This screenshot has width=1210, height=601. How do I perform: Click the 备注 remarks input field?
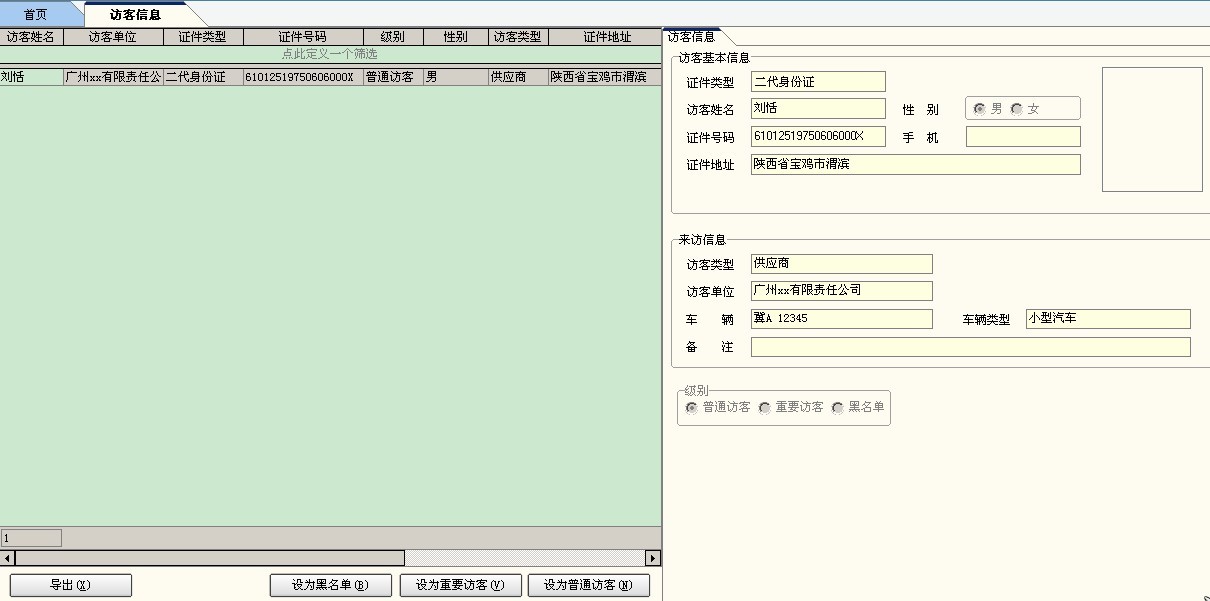pos(970,347)
